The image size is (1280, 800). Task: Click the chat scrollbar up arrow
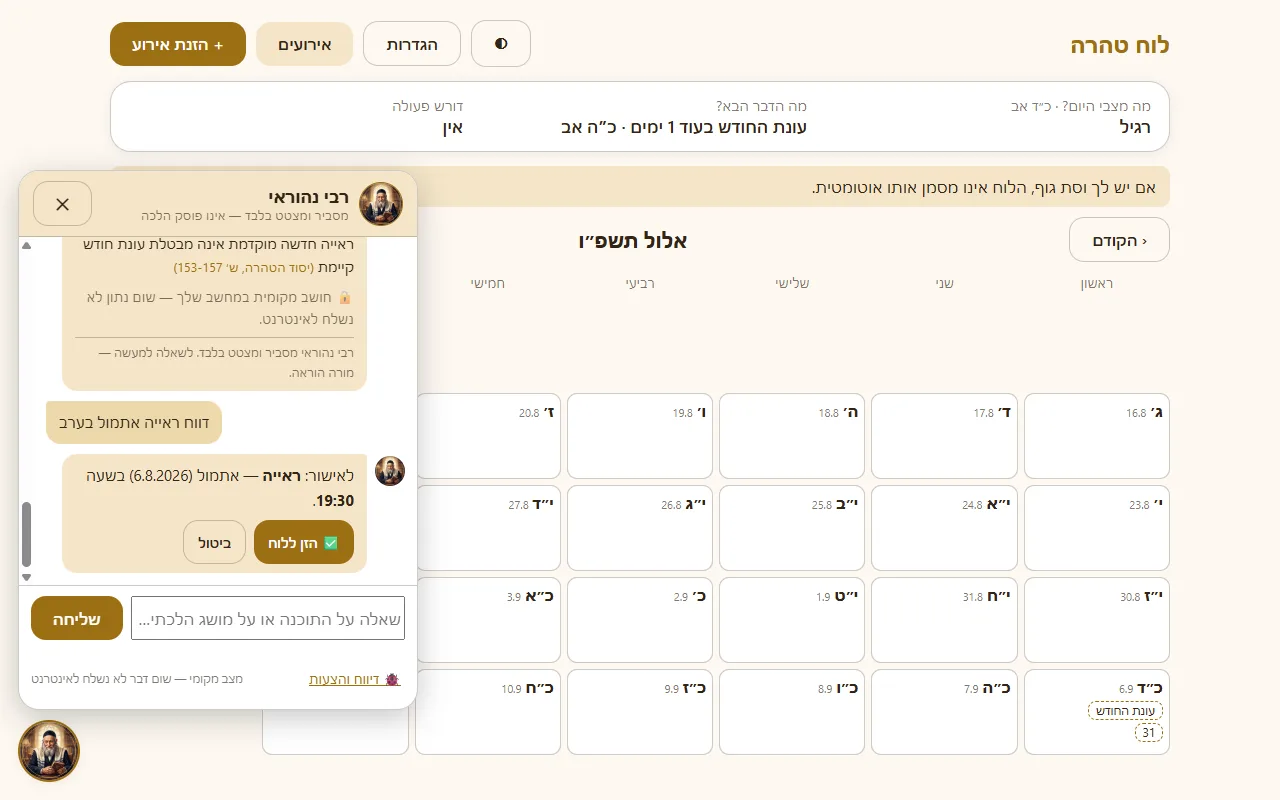26,245
